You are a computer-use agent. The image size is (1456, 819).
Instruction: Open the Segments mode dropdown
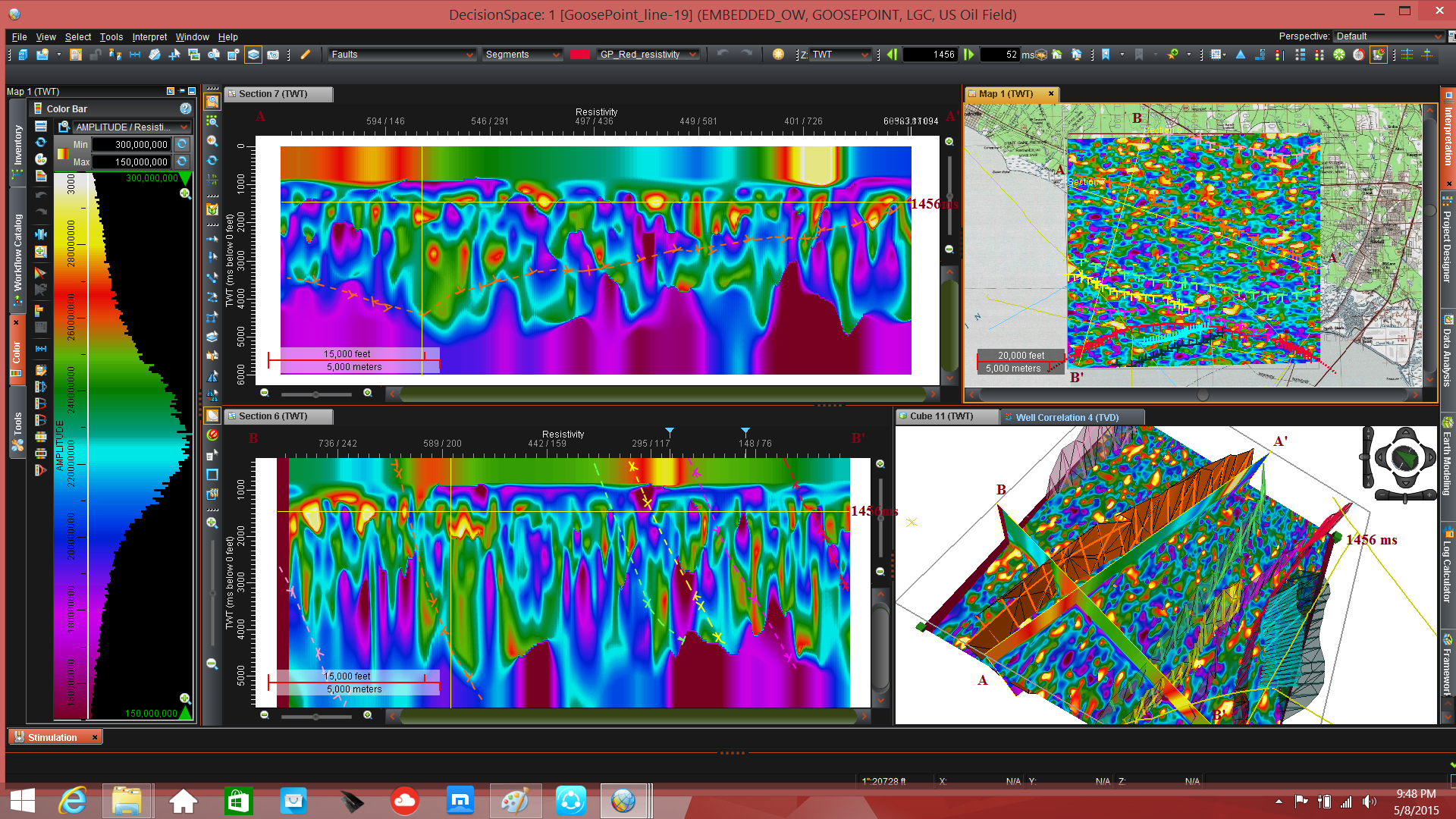click(x=522, y=55)
